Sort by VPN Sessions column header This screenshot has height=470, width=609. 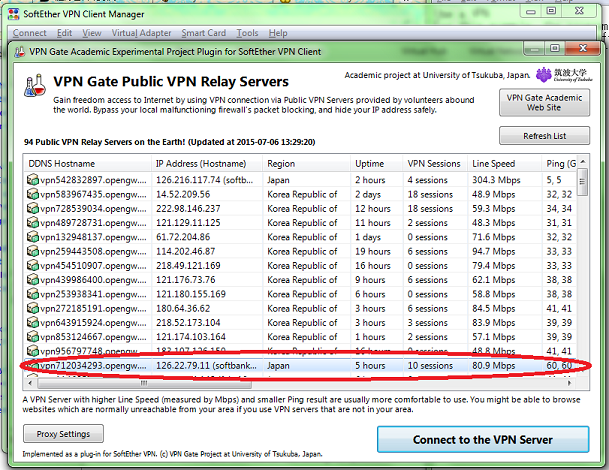click(x=435, y=164)
